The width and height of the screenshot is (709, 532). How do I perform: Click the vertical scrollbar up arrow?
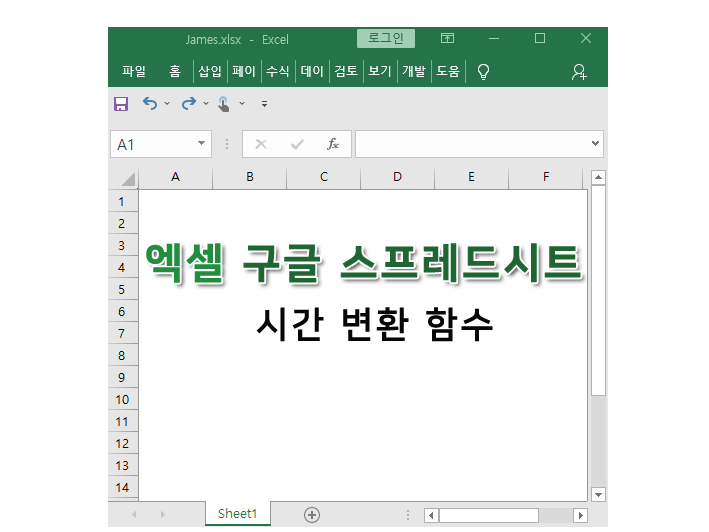pyautogui.click(x=598, y=178)
